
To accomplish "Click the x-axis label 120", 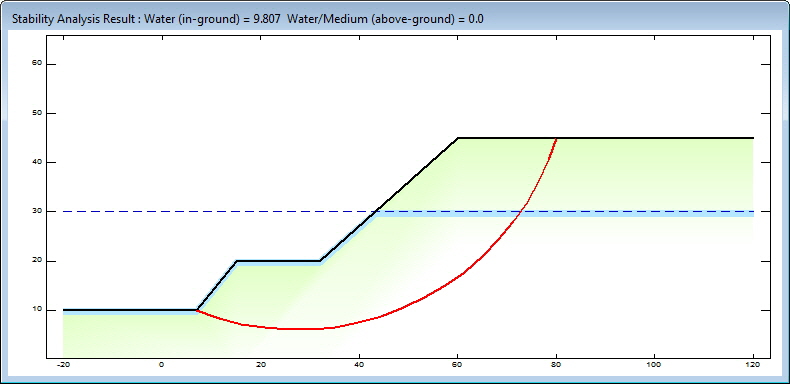I will pyautogui.click(x=753, y=365).
